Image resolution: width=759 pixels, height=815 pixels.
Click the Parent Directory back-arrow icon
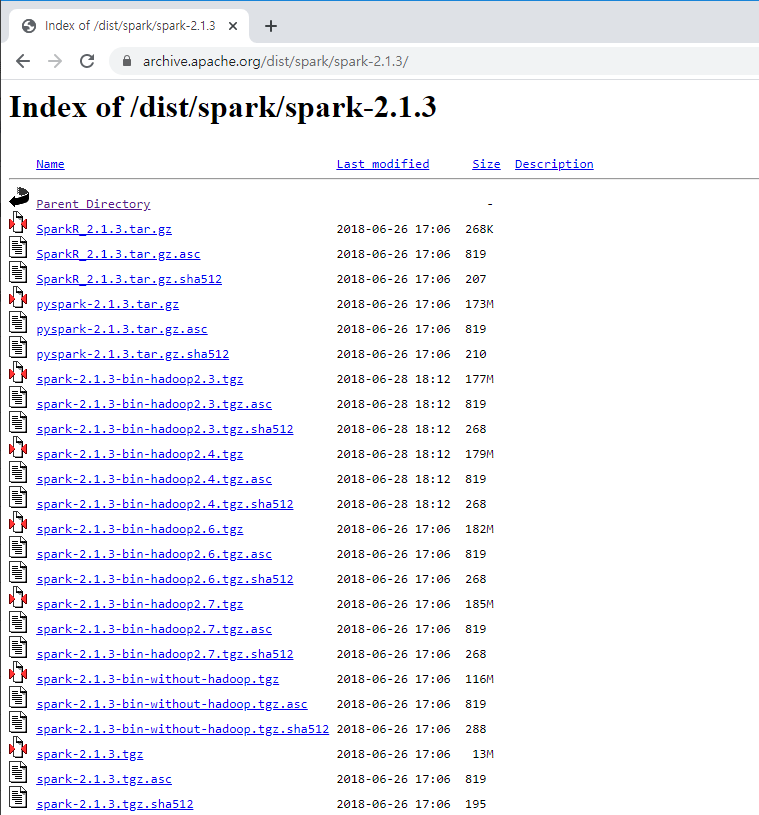[x=19, y=198]
